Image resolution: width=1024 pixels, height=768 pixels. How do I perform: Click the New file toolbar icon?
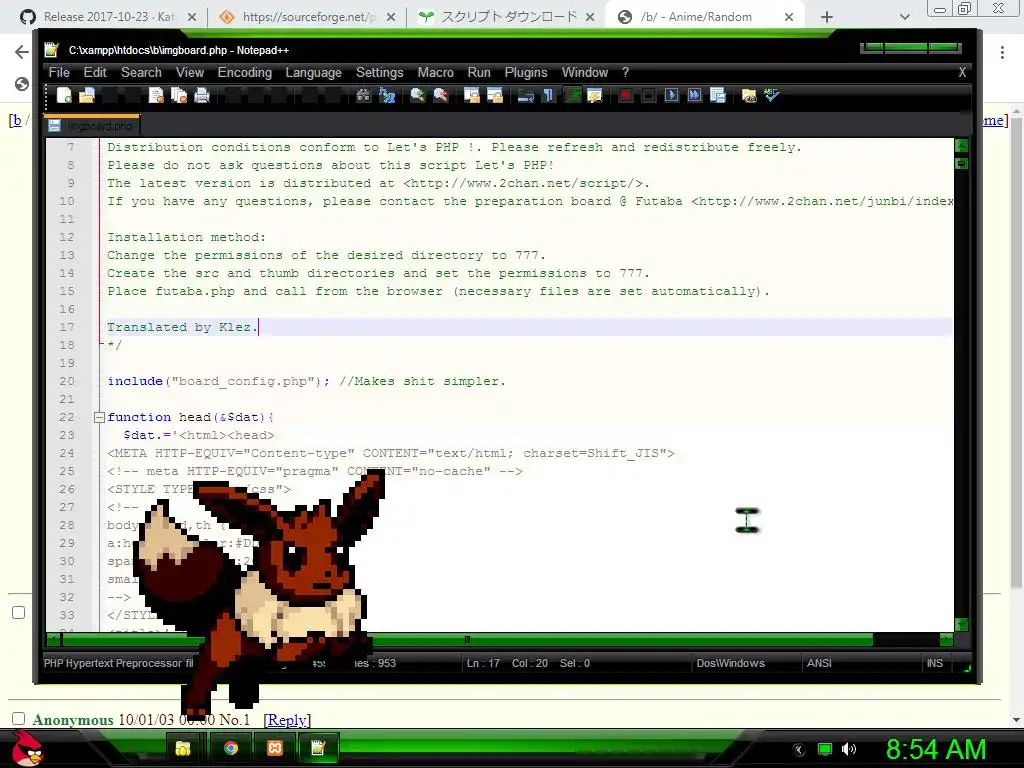click(x=64, y=95)
